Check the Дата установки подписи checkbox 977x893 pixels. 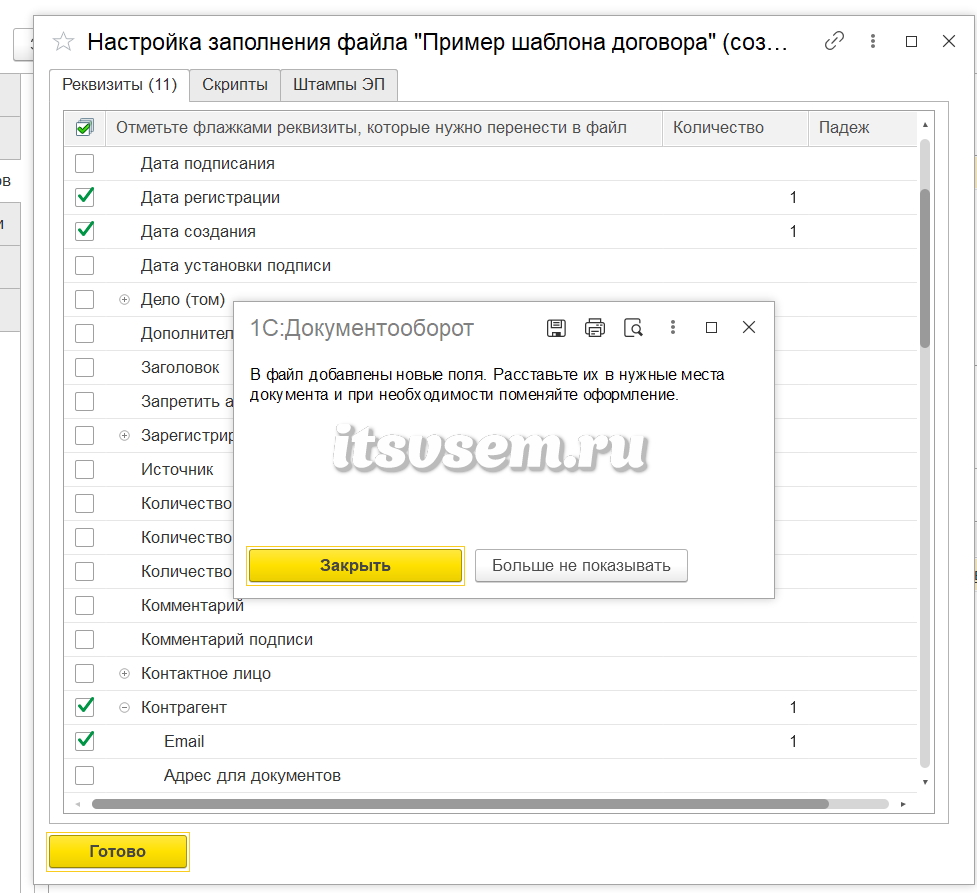(x=85, y=265)
